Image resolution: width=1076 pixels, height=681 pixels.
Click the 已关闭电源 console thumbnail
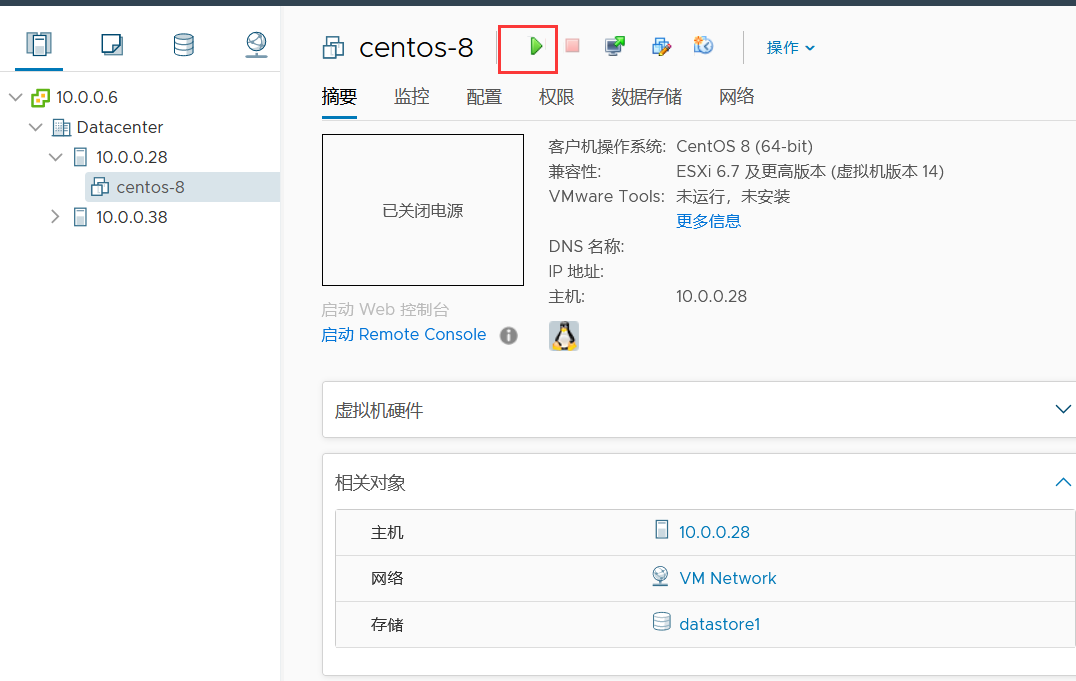[423, 210]
